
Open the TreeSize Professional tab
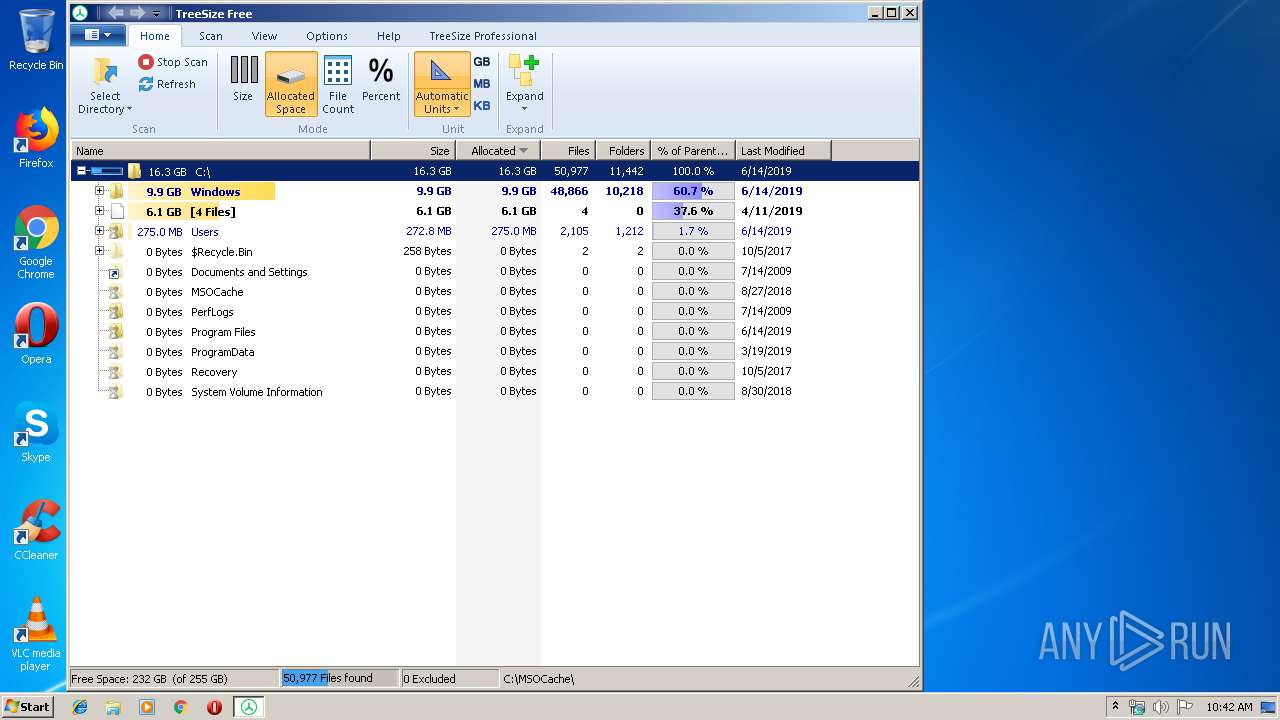[x=483, y=36]
